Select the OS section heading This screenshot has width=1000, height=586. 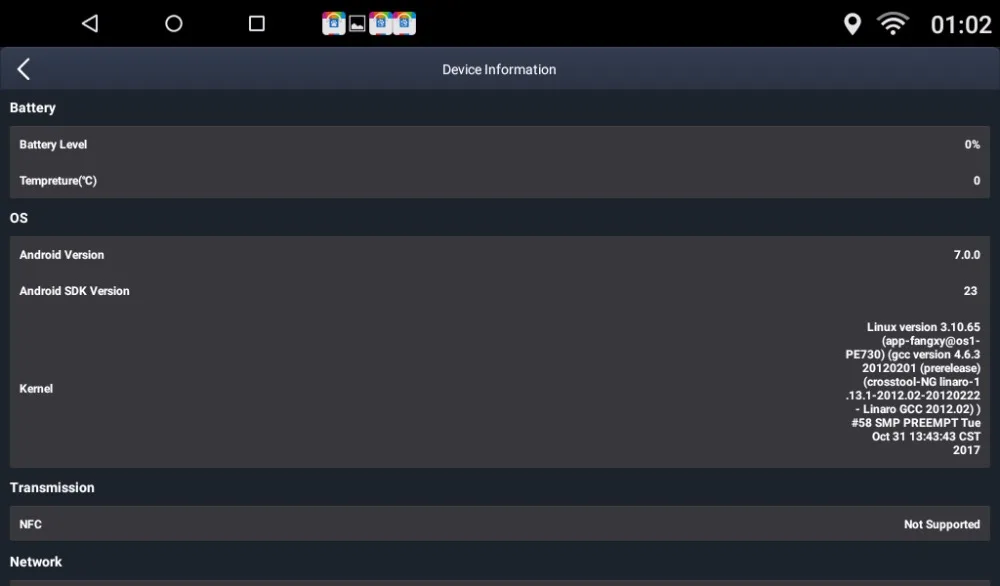[18, 218]
